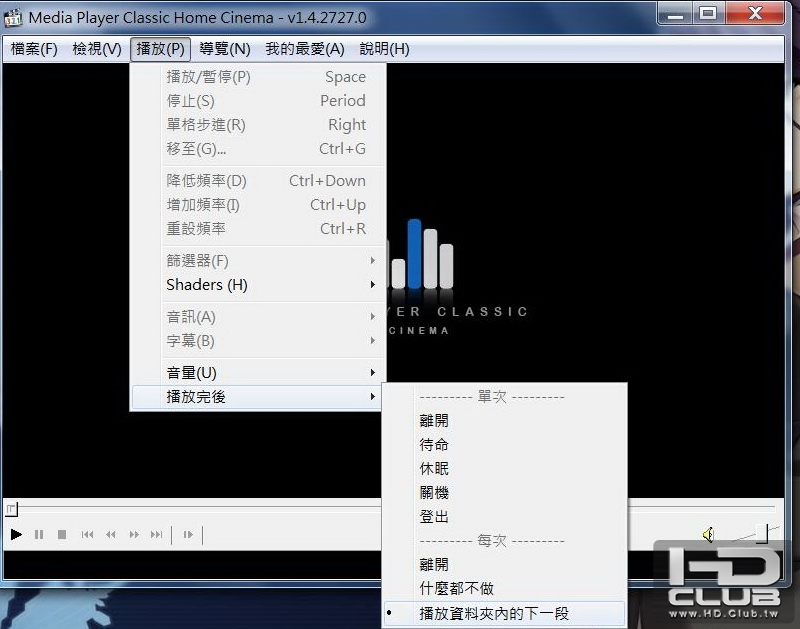
Task: Select 播放/暫停(P) menu entry
Action: (258, 77)
